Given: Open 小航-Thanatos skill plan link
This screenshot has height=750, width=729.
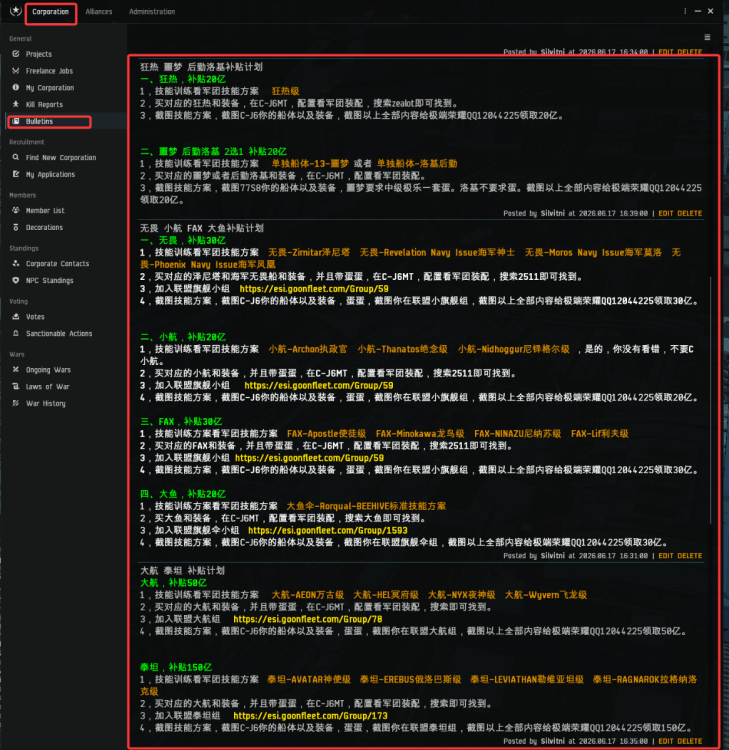Looking at the screenshot, I should point(402,349).
